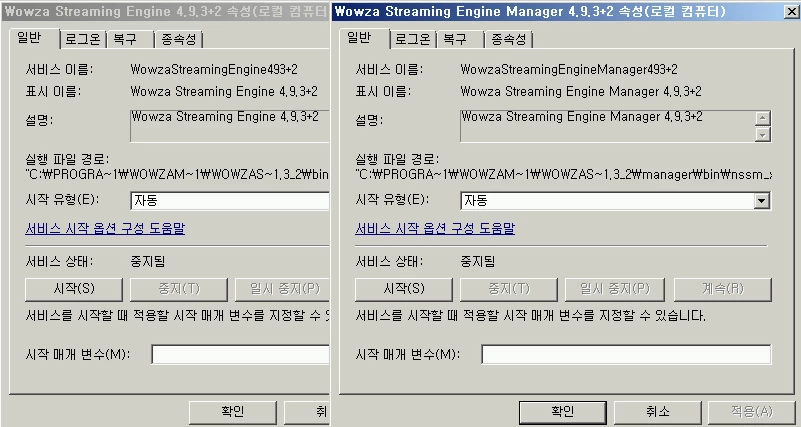Click display name Wowza Streaming Engine Manager 4.9.3+2

tap(581, 92)
